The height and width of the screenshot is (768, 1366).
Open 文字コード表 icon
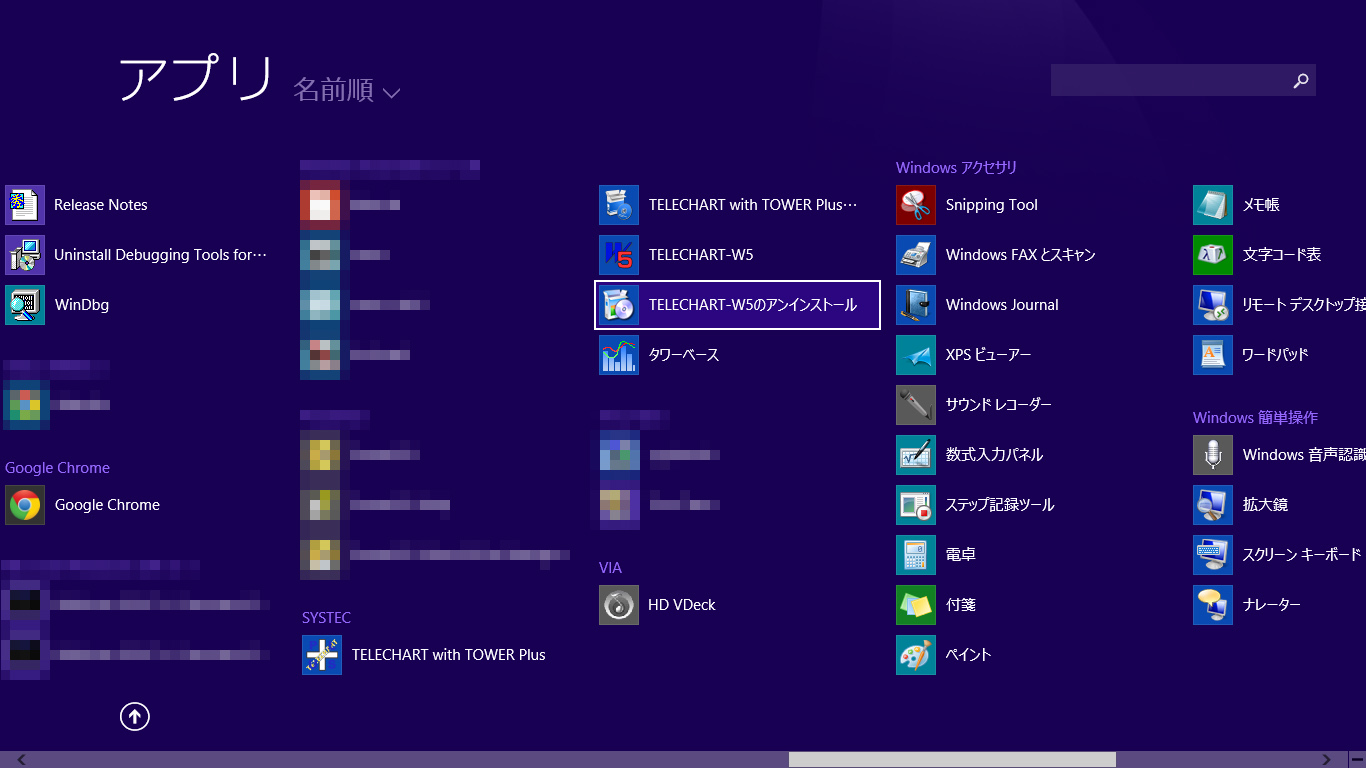point(1213,255)
